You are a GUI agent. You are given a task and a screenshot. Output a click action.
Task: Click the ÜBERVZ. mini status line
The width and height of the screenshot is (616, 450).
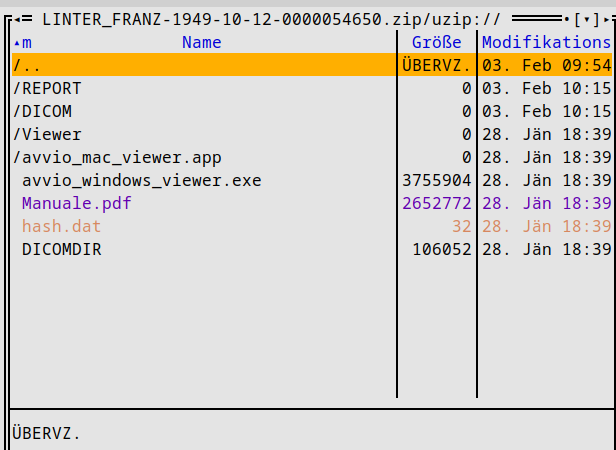[x=47, y=433]
